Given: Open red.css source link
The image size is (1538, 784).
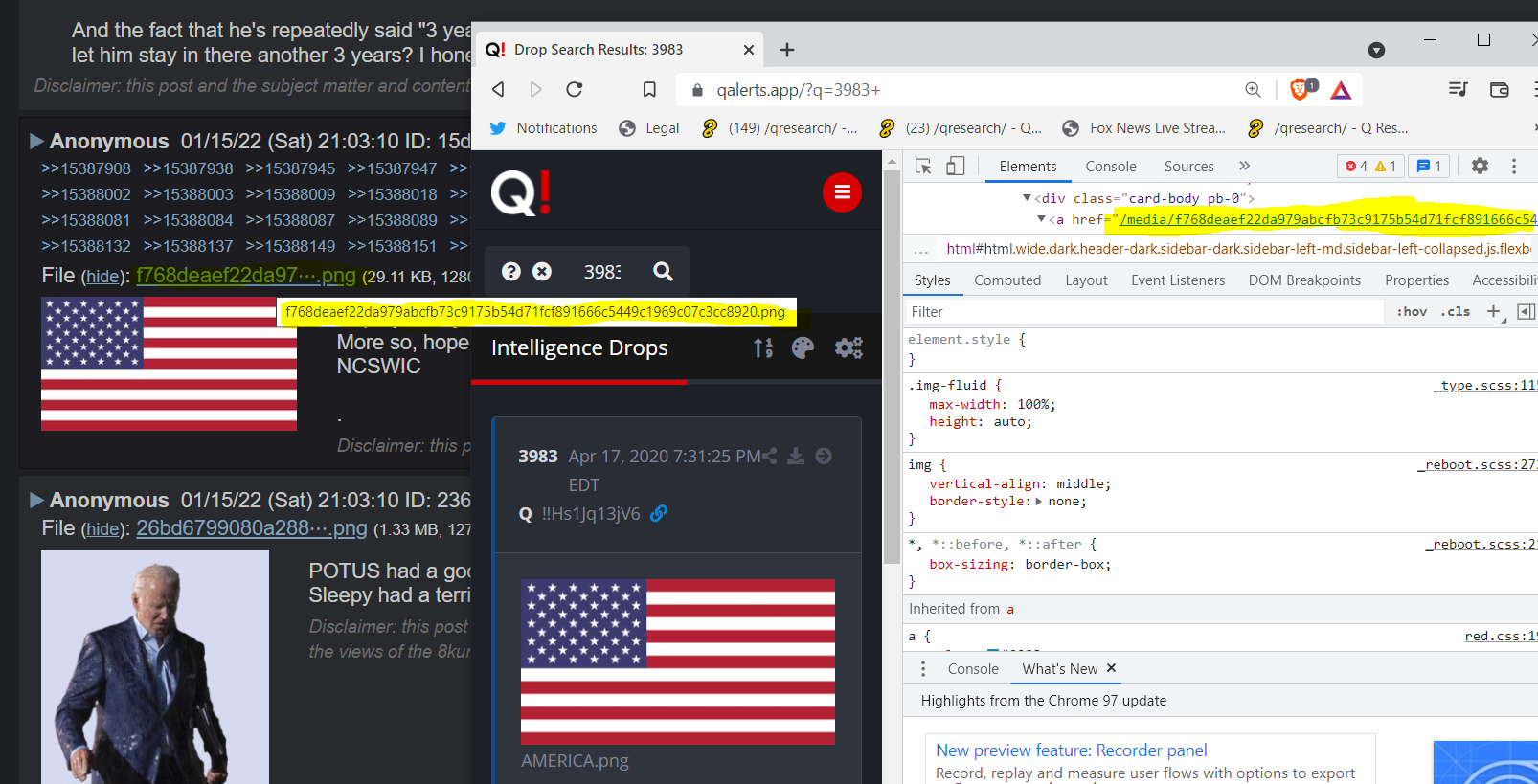Looking at the screenshot, I should click(1501, 637).
